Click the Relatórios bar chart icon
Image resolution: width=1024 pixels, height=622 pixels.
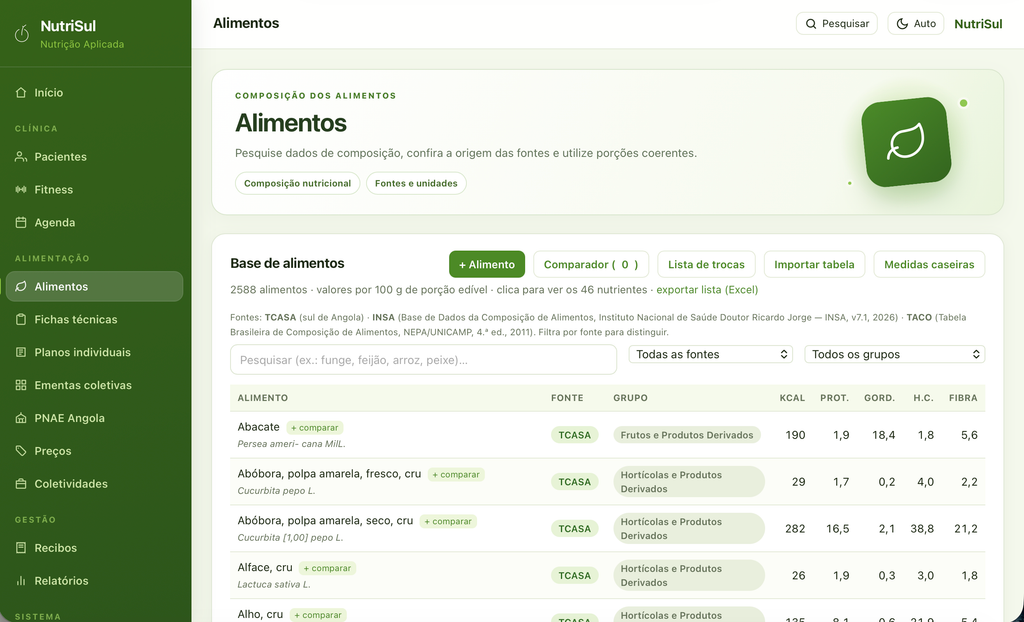(21, 581)
